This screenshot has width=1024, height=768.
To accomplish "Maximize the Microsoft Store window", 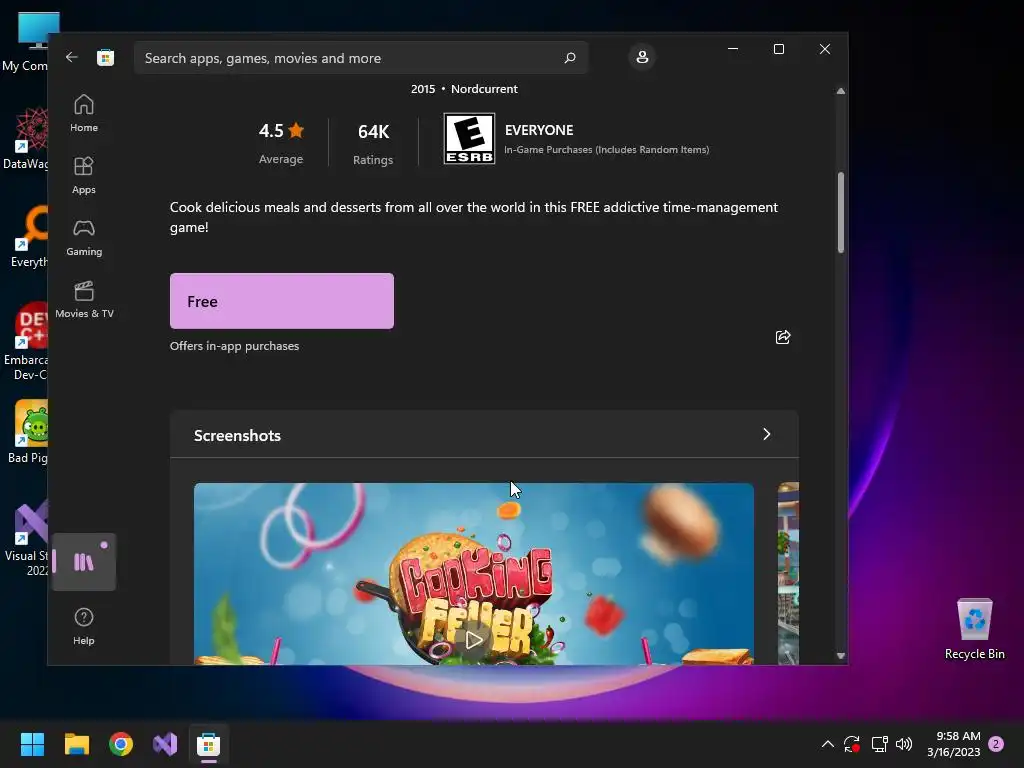I will (778, 49).
